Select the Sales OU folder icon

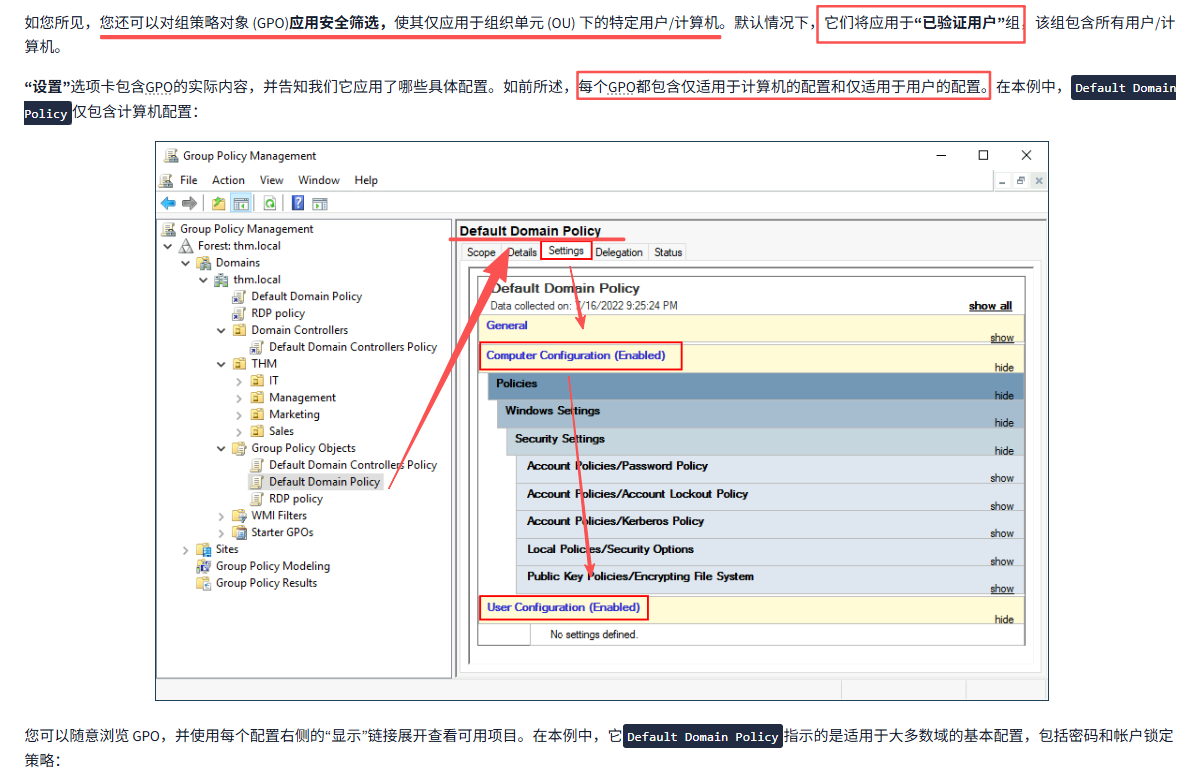click(x=257, y=431)
